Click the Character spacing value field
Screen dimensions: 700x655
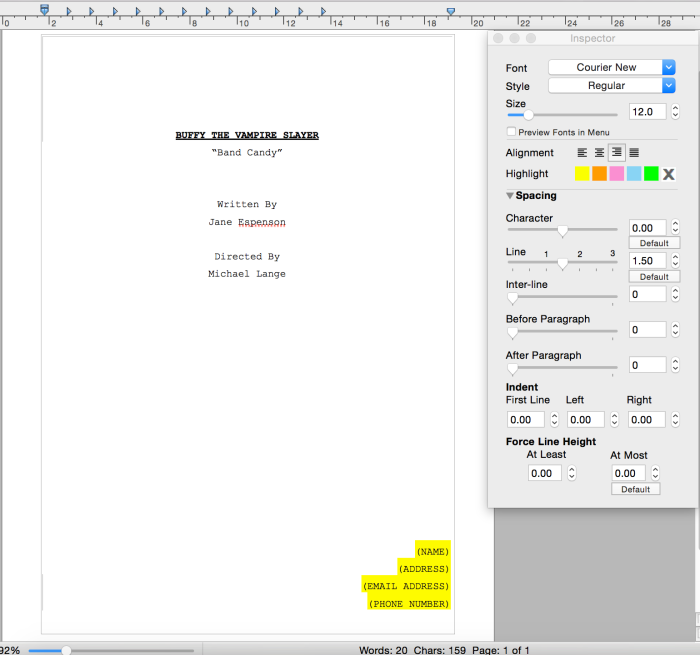point(647,228)
